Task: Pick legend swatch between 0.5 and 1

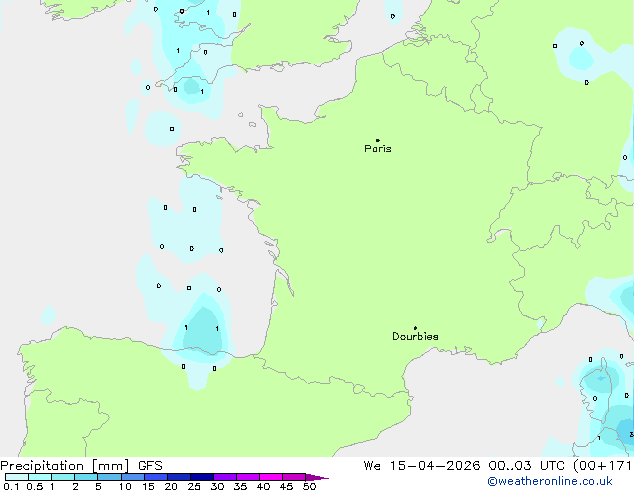Action: 40,477
